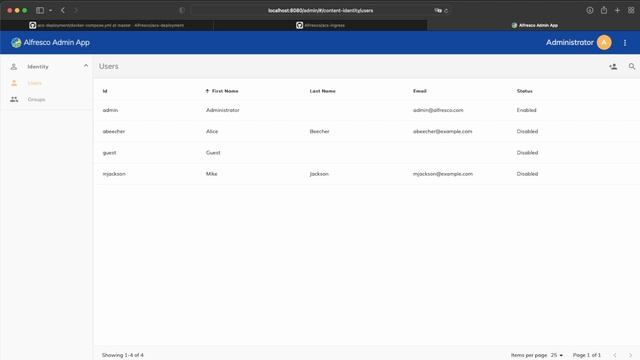Sort by the Last Name column header
Image resolution: width=640 pixels, height=360 pixels.
pos(322,91)
